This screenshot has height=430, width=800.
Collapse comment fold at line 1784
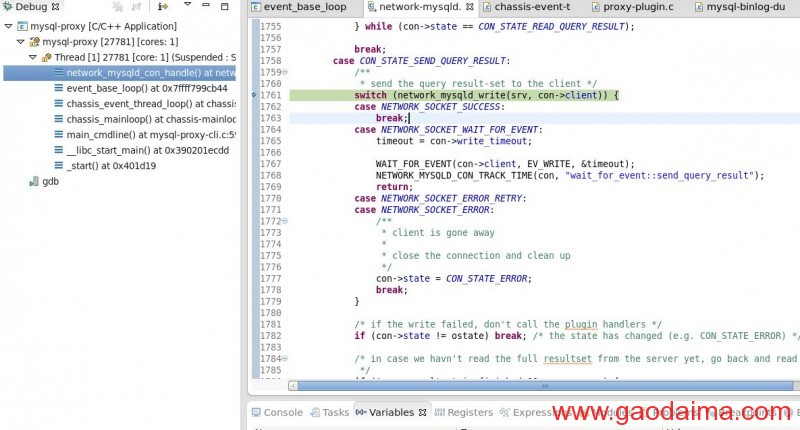click(285, 359)
